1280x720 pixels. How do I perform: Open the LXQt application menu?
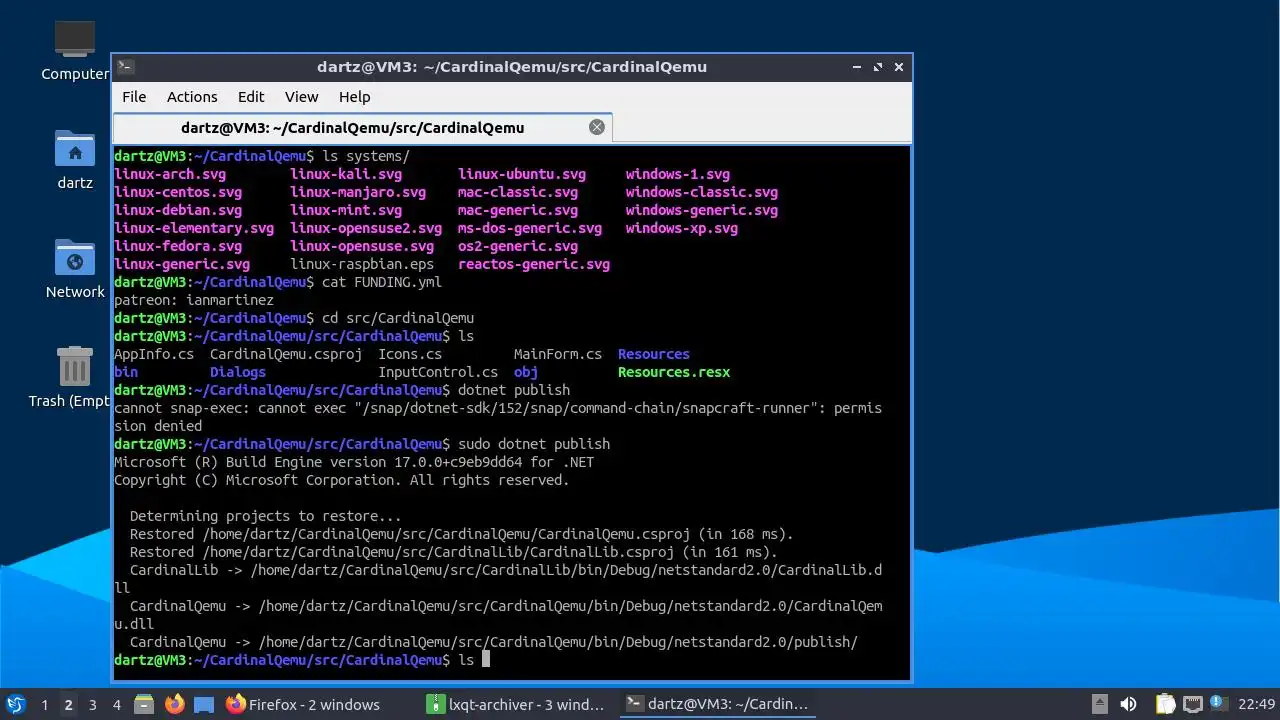click(x=15, y=704)
